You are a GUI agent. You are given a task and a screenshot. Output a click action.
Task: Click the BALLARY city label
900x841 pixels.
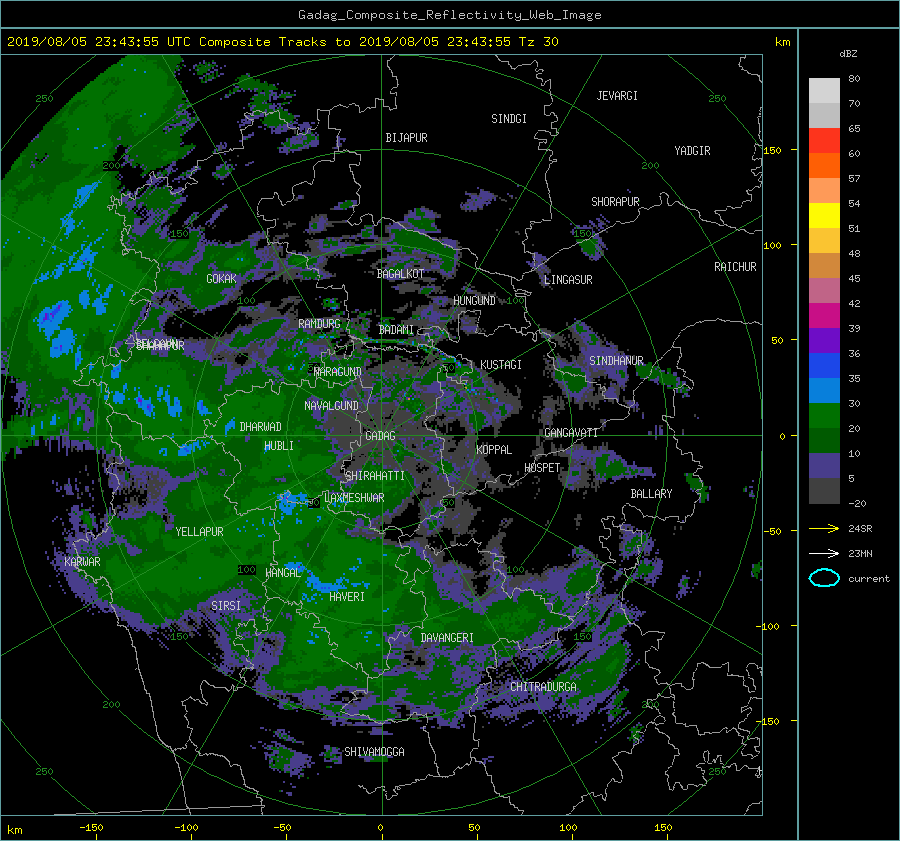click(651, 494)
